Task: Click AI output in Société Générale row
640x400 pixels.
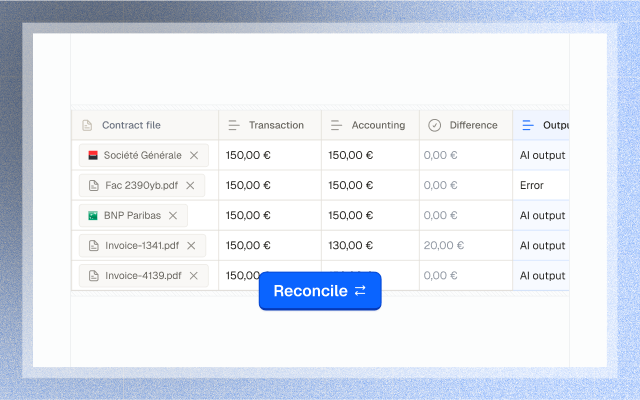Action: point(542,156)
